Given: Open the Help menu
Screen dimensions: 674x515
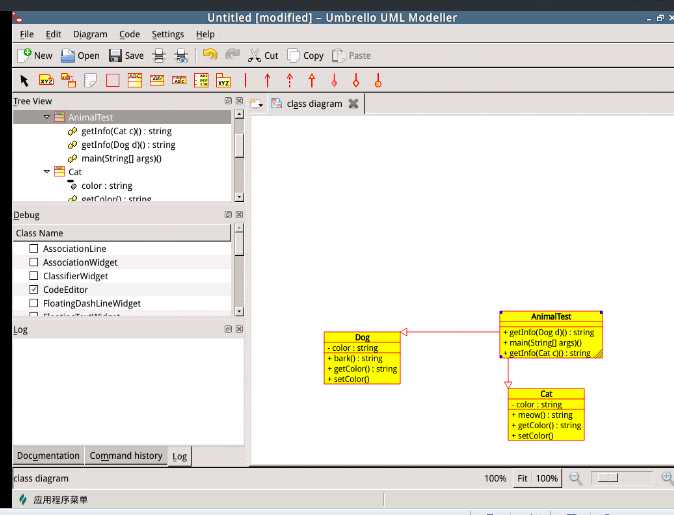Looking at the screenshot, I should (205, 34).
